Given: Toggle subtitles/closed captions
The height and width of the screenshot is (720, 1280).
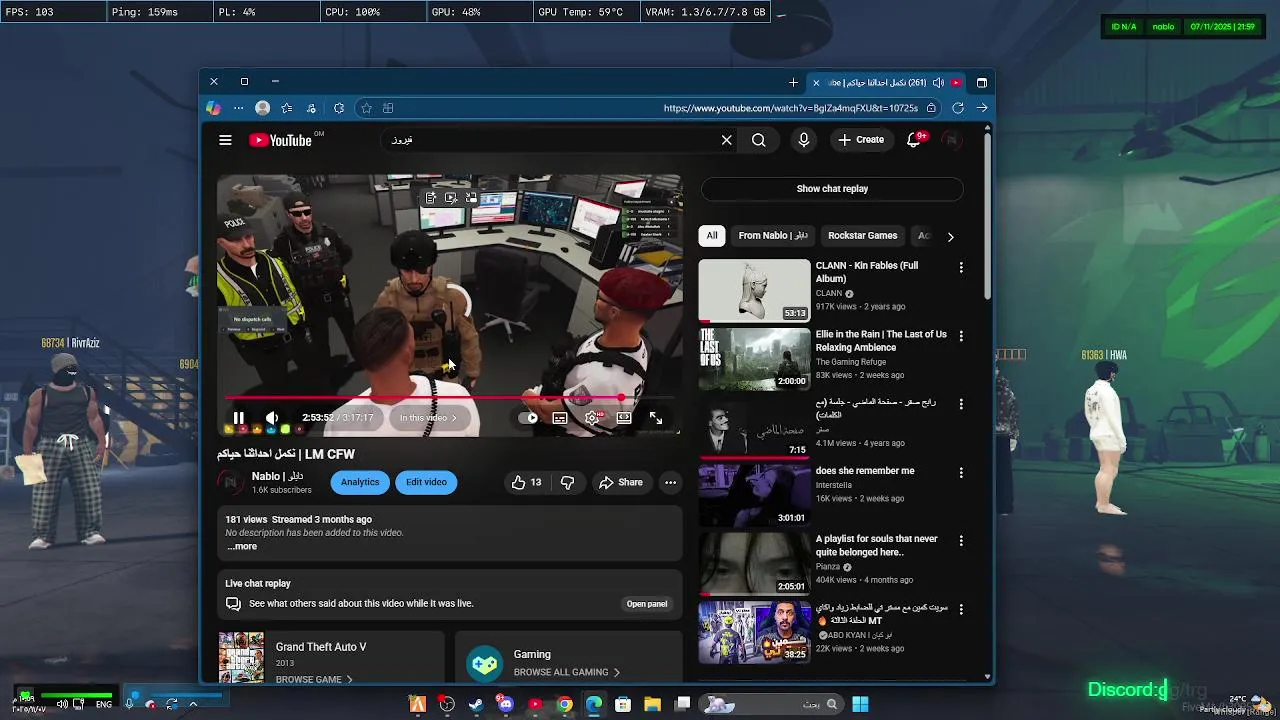Looking at the screenshot, I should [560, 418].
